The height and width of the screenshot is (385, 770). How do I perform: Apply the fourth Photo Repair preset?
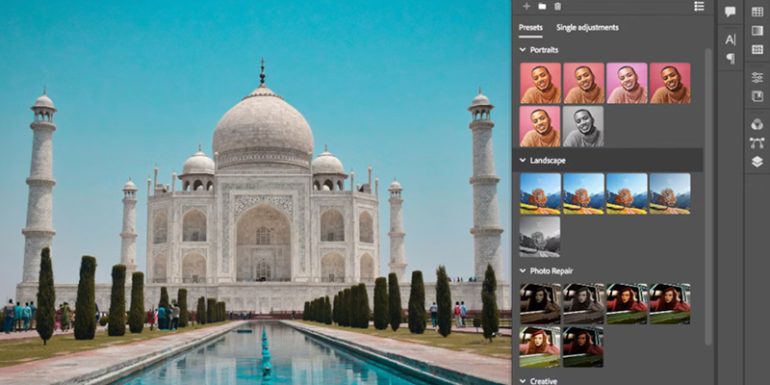click(670, 303)
